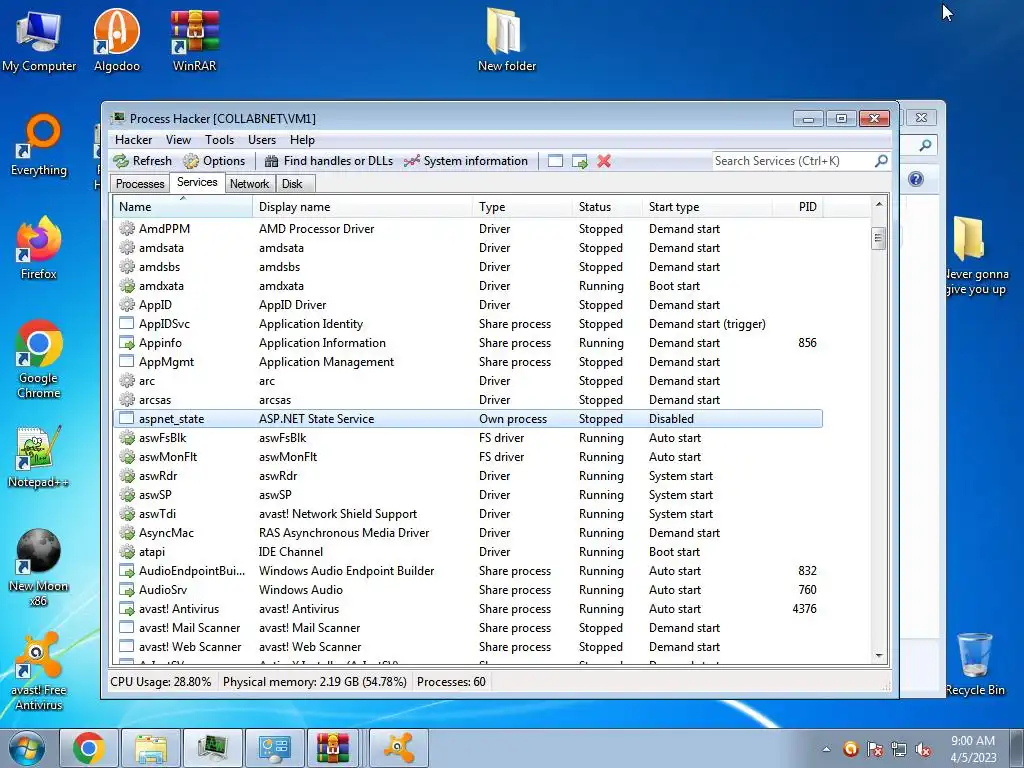This screenshot has height=768, width=1024.
Task: Select the aspnet_state service row
Action: (468, 419)
